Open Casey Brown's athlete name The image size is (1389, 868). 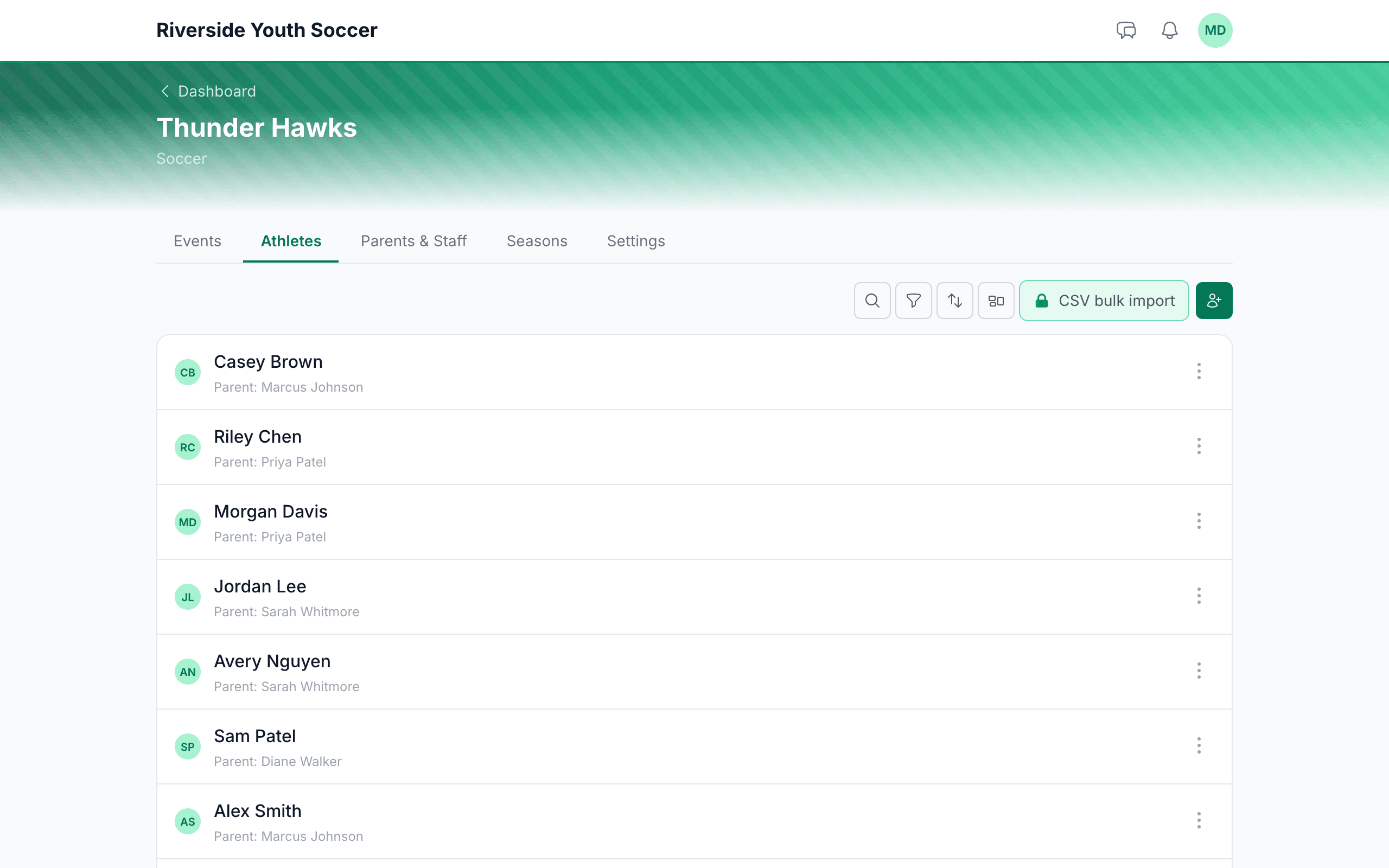[268, 362]
